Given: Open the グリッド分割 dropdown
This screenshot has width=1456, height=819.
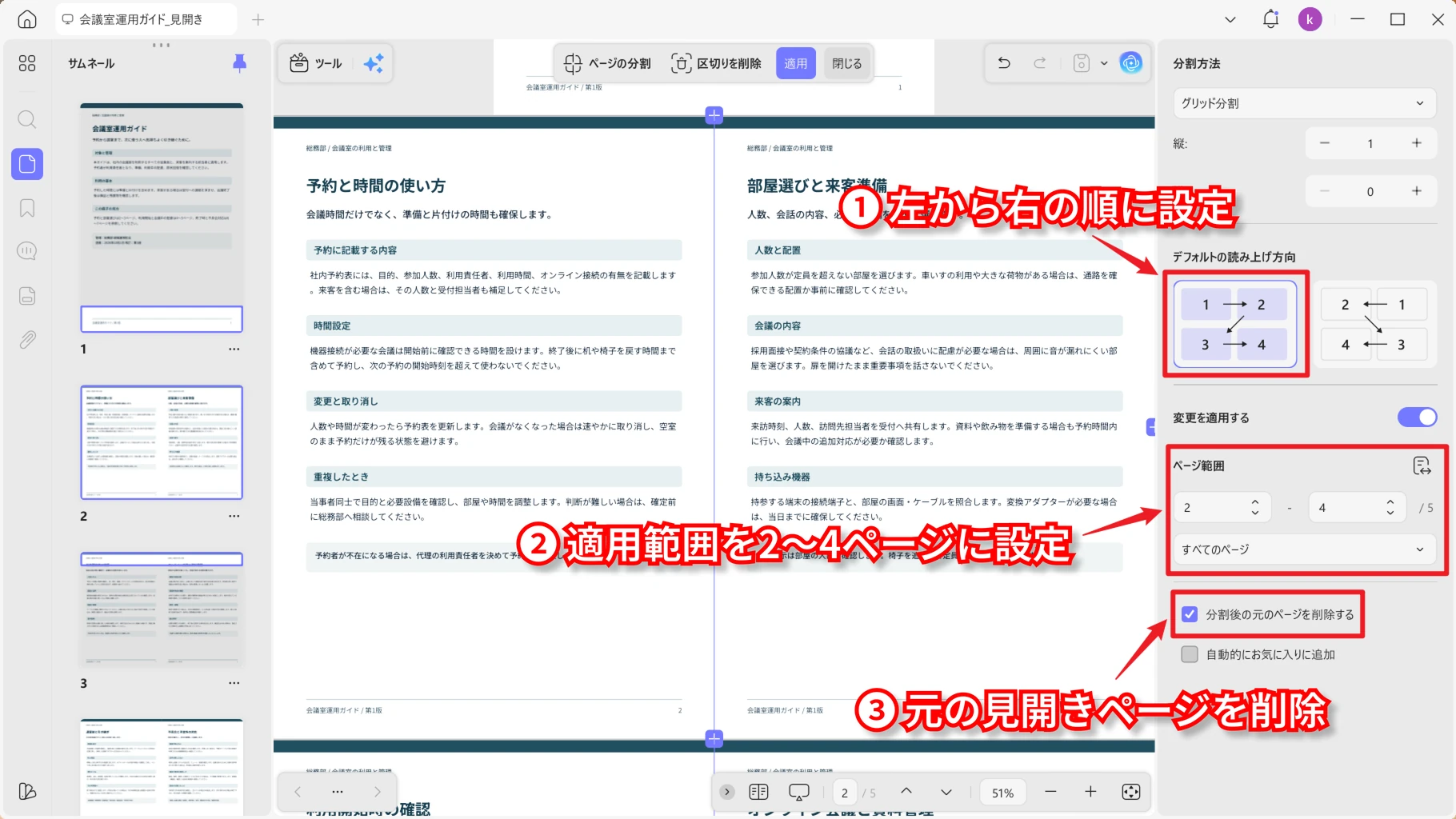Looking at the screenshot, I should click(x=1304, y=103).
